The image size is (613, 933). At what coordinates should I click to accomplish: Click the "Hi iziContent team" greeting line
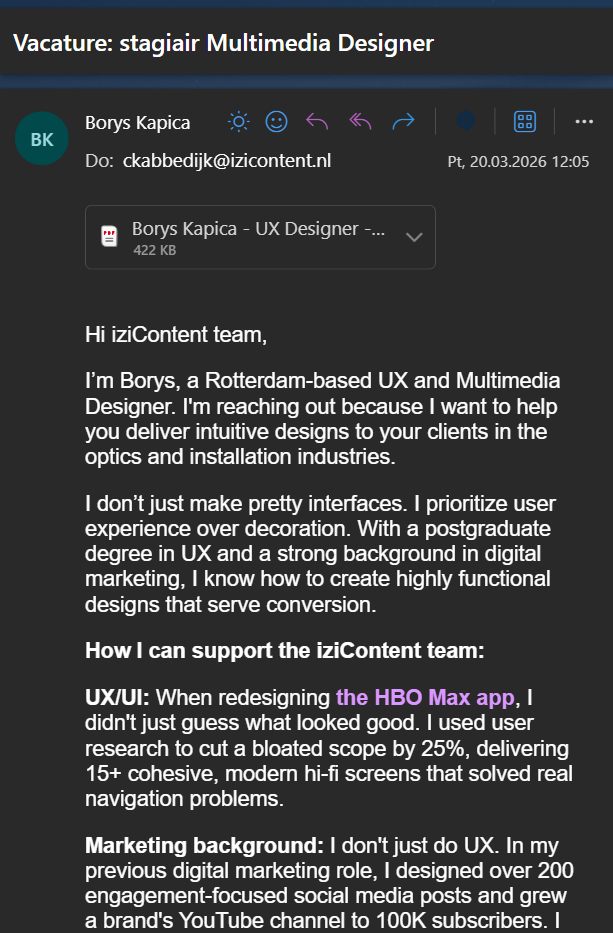[176, 334]
